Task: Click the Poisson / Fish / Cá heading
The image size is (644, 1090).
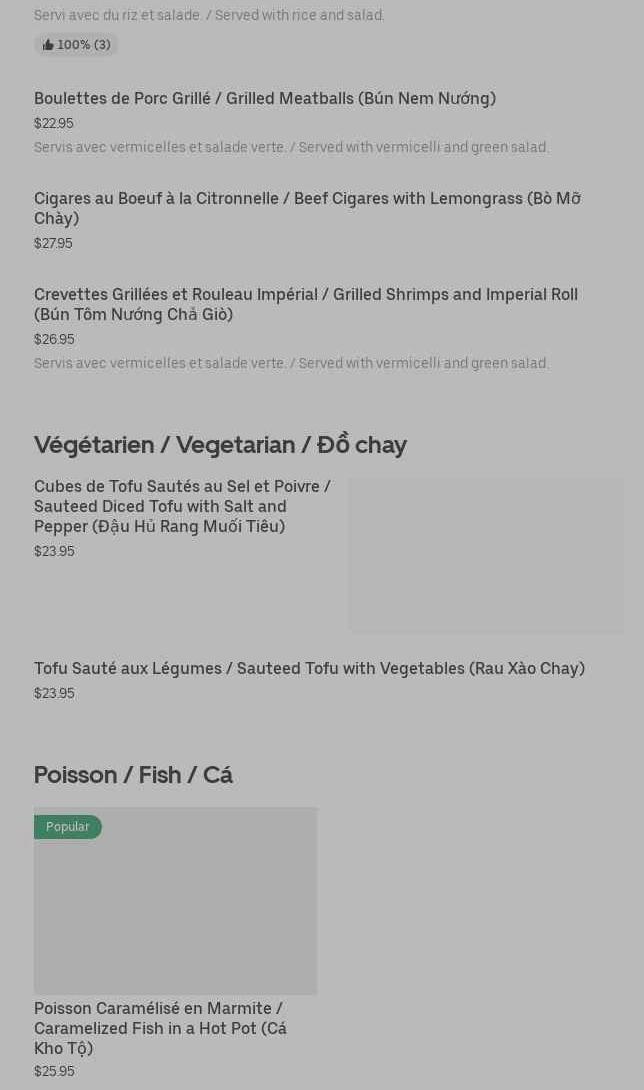Action: pyautogui.click(x=133, y=775)
